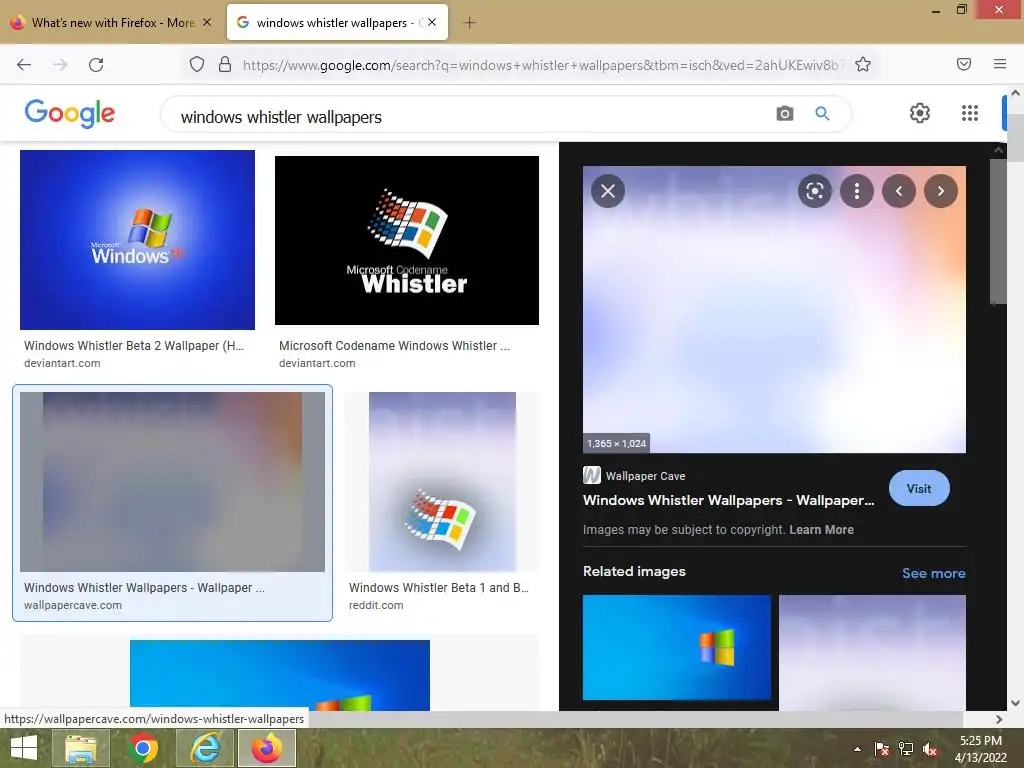Launch Google Chrome from the taskbar
Screen dimensions: 1024x768
point(142,748)
